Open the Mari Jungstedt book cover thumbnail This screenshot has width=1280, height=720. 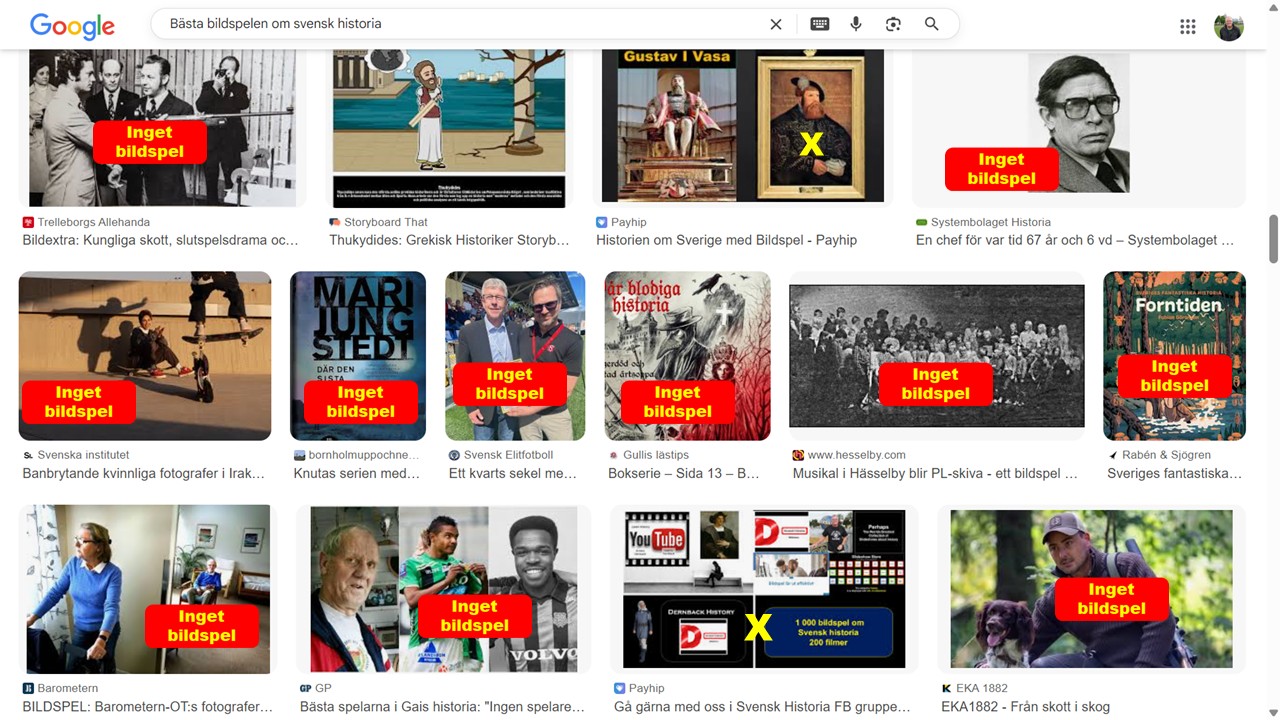point(358,356)
